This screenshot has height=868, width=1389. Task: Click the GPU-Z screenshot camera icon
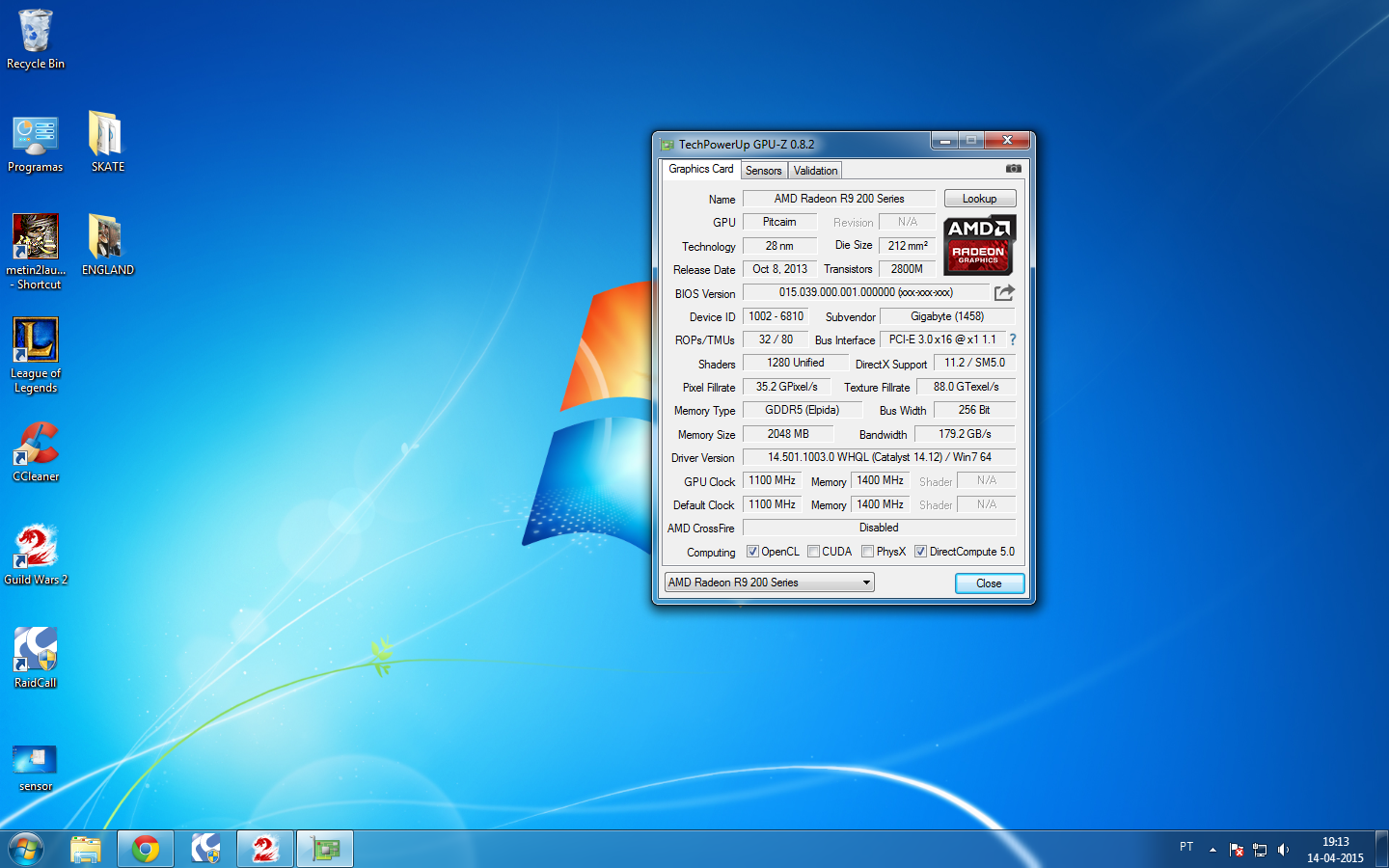click(x=1013, y=169)
